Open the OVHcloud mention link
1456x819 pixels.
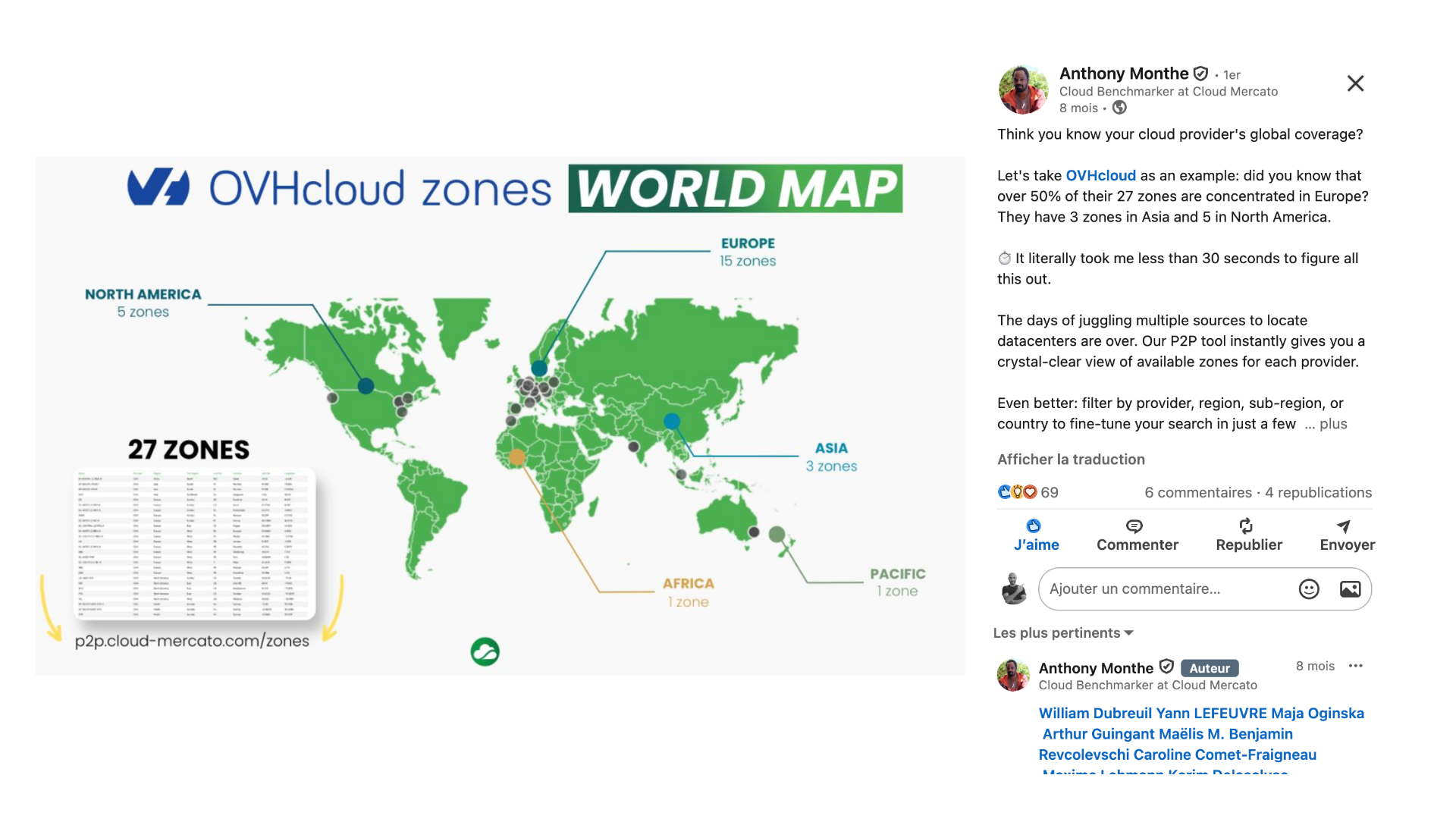click(x=1100, y=176)
